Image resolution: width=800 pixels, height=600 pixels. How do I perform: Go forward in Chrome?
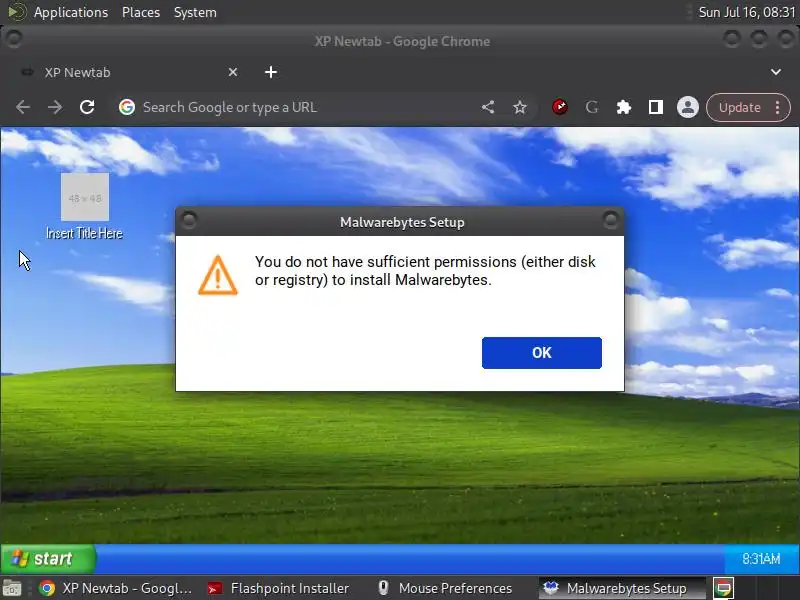click(x=55, y=107)
